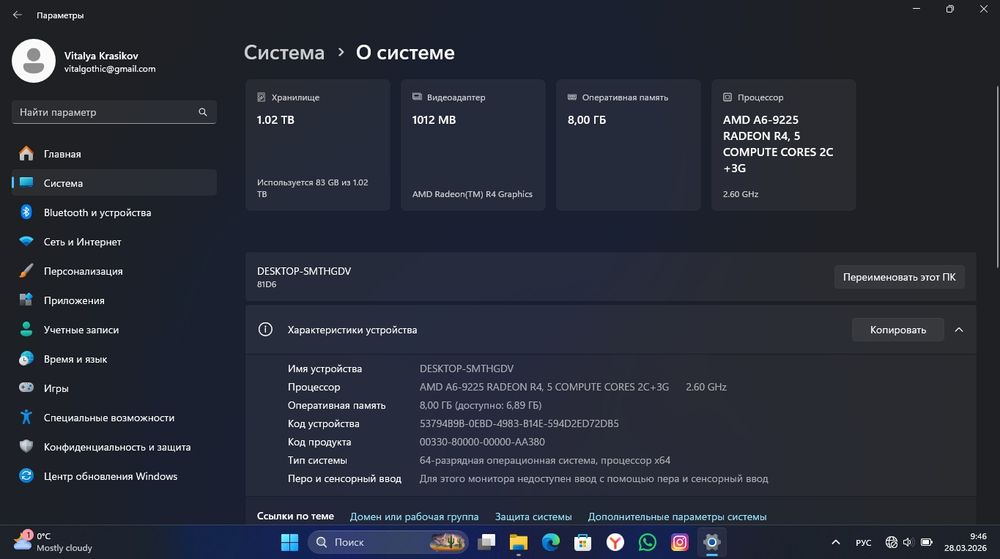
Task: Open Microsoft Edge from taskbar
Action: [550, 542]
